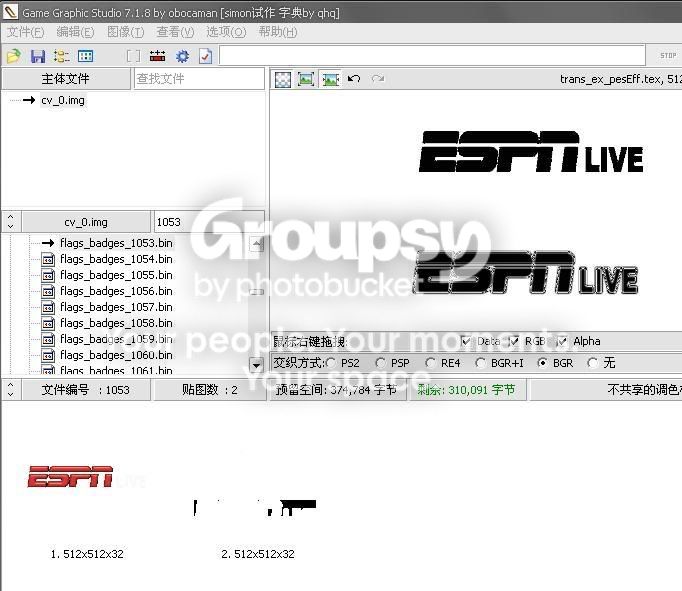Click the 主体文件 header button
Screen dimensions: 682x591
pos(66,79)
